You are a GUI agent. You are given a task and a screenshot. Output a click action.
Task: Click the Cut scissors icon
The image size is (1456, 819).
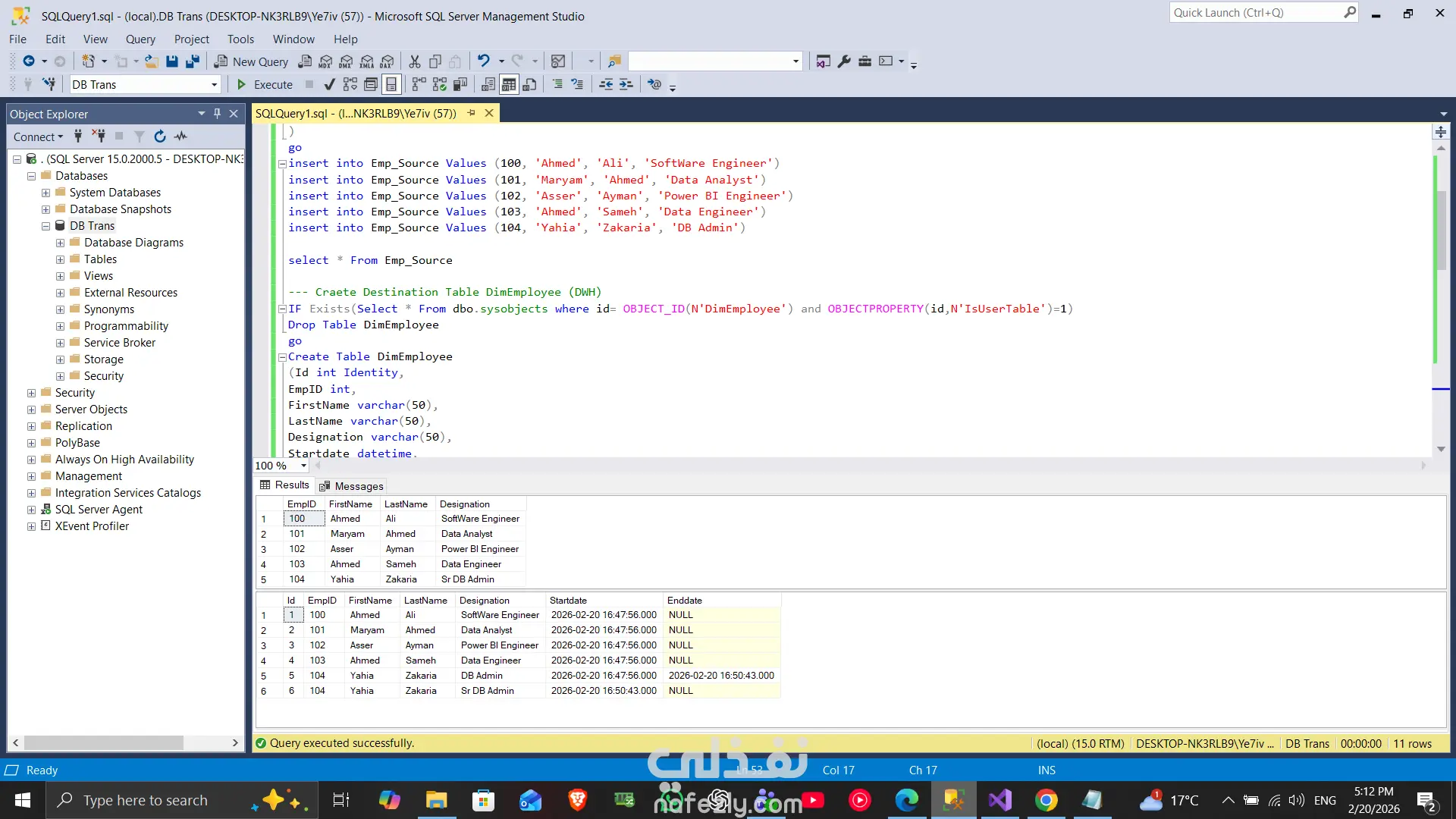tap(415, 61)
